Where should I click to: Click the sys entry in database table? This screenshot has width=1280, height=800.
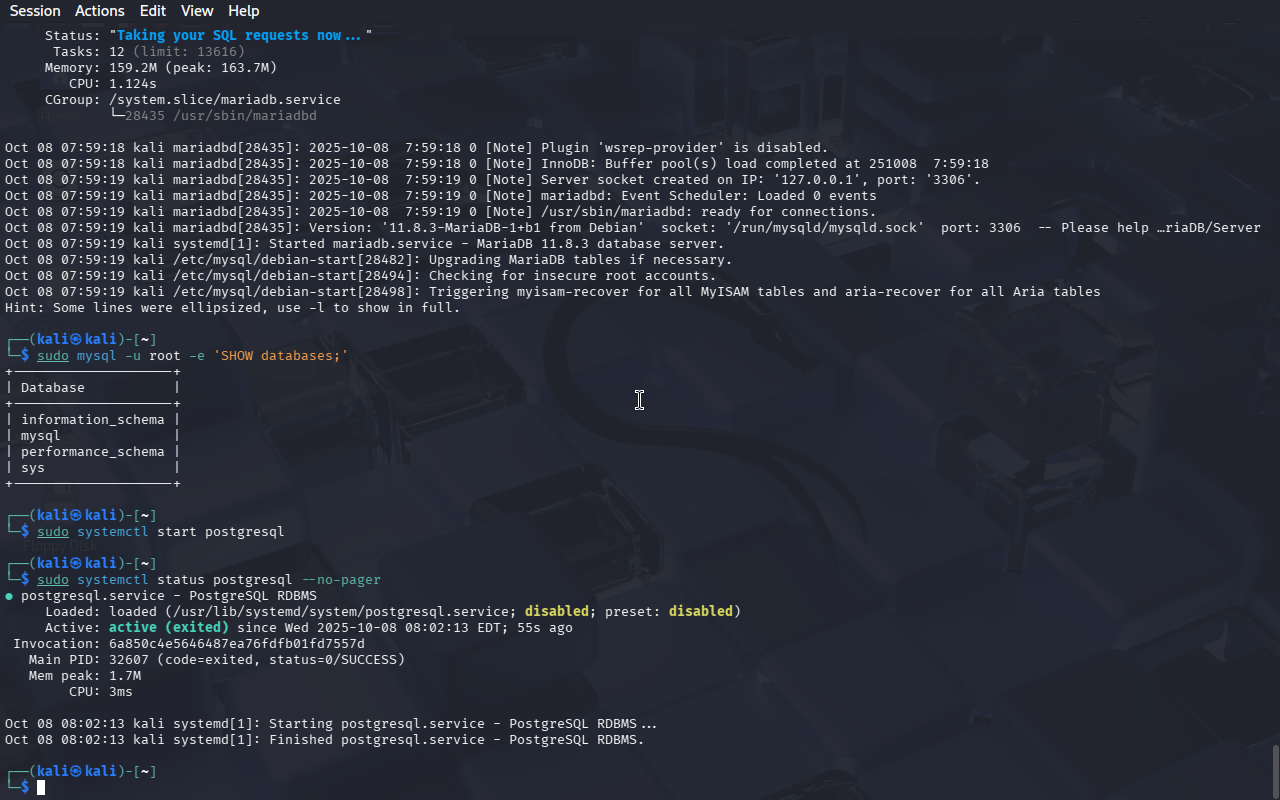click(x=33, y=468)
